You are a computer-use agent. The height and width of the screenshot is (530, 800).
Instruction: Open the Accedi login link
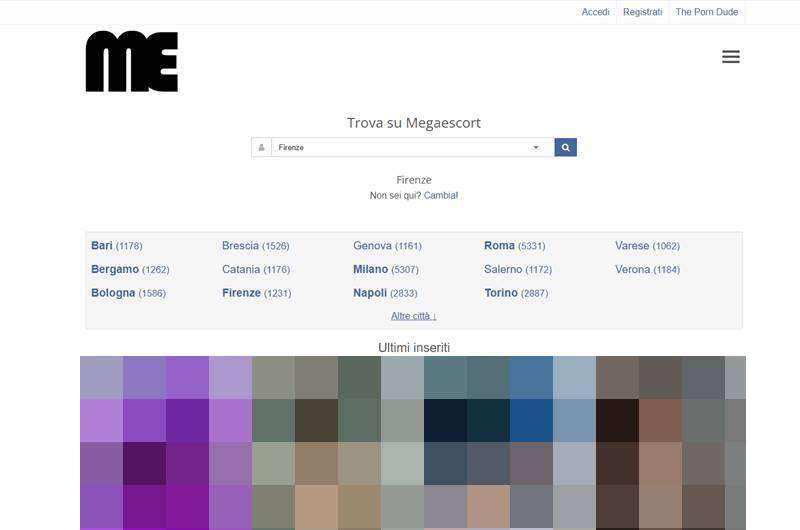[x=595, y=12]
